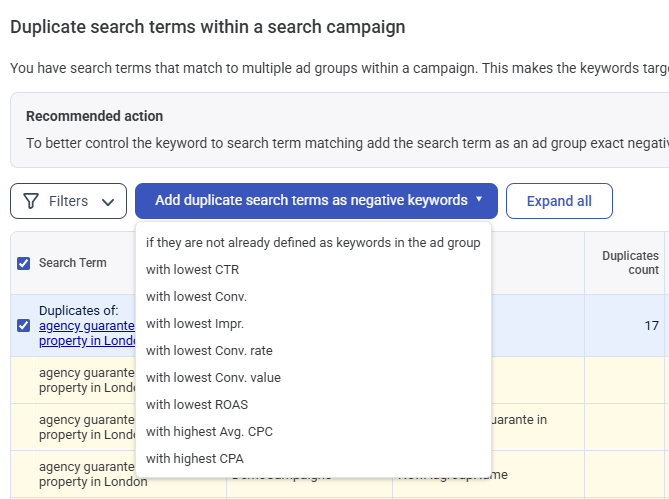Screen dimensions: 669x499
Task: Select the 'with lowest Impr.' option
Action: pyautogui.click(x=195, y=324)
